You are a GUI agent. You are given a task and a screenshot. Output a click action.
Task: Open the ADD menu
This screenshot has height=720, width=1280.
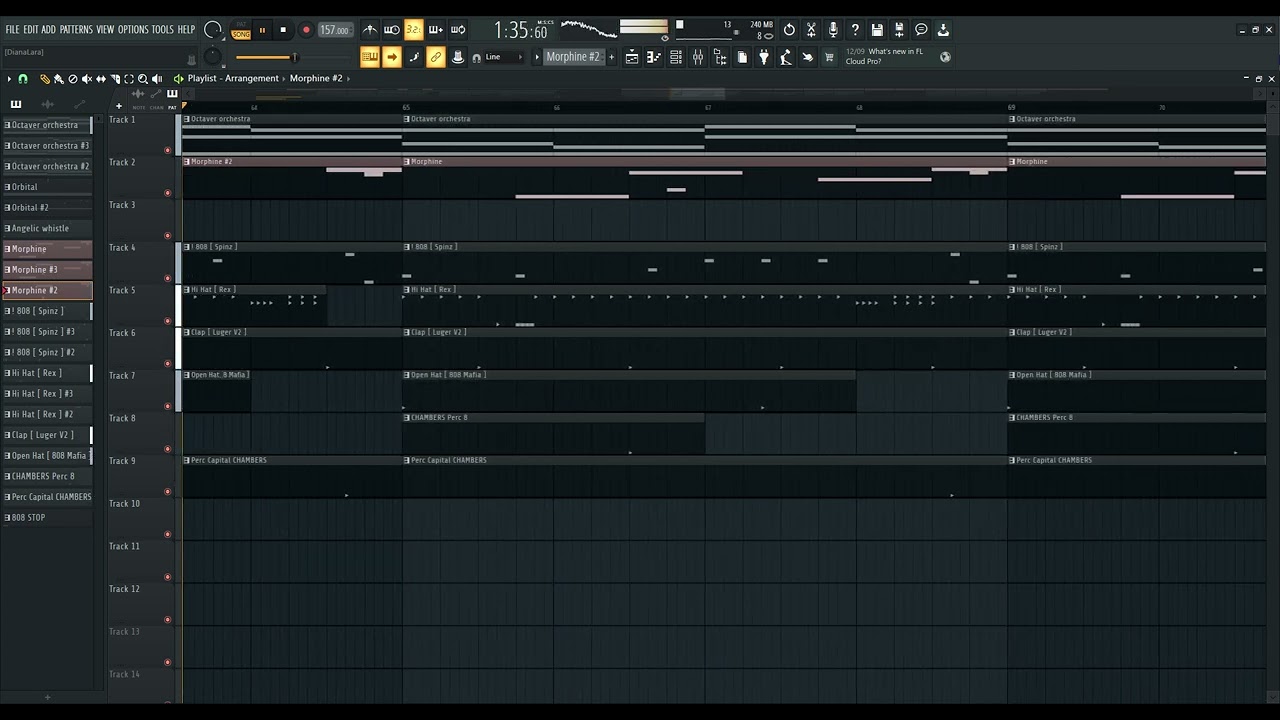point(48,30)
